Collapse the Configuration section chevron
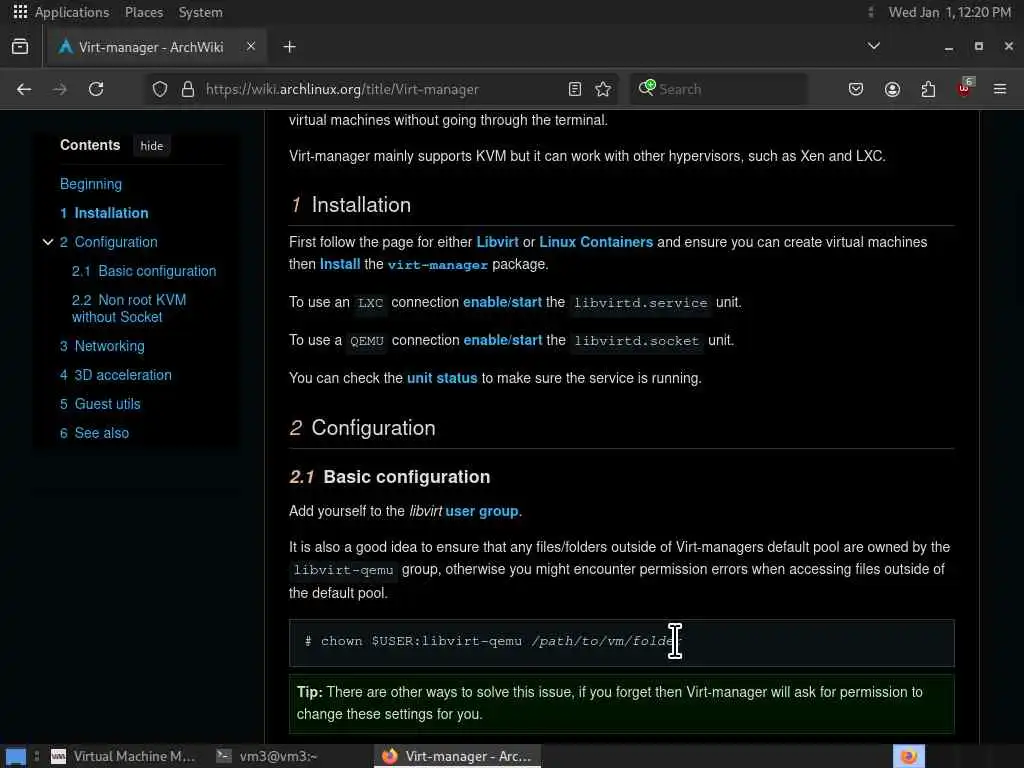 [48, 242]
